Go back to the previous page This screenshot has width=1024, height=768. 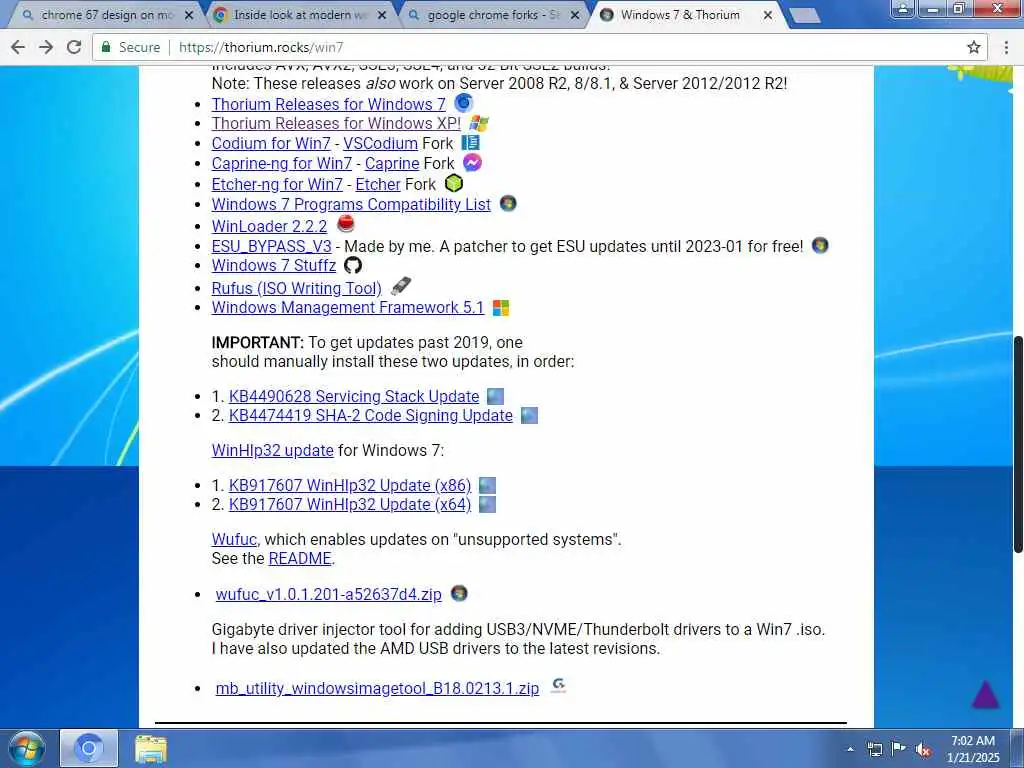point(18,47)
